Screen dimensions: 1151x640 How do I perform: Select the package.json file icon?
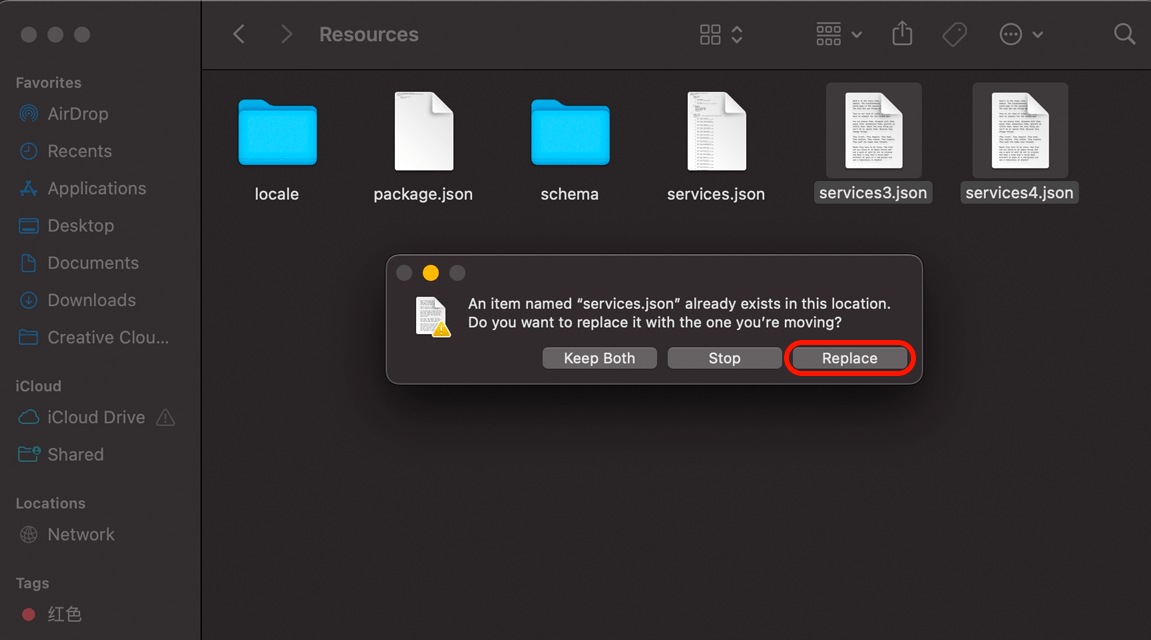424,131
